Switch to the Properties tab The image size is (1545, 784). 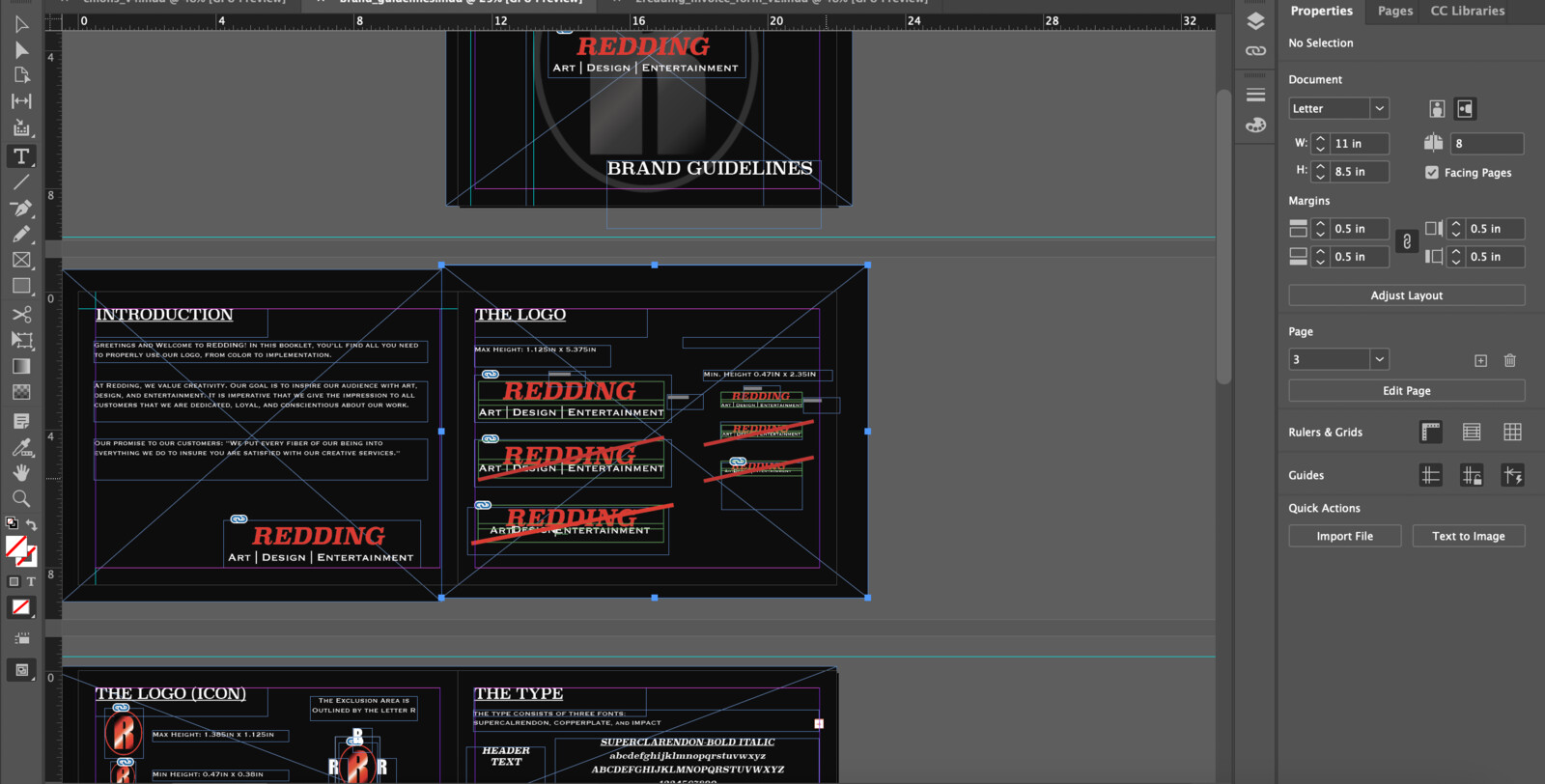(x=1321, y=11)
